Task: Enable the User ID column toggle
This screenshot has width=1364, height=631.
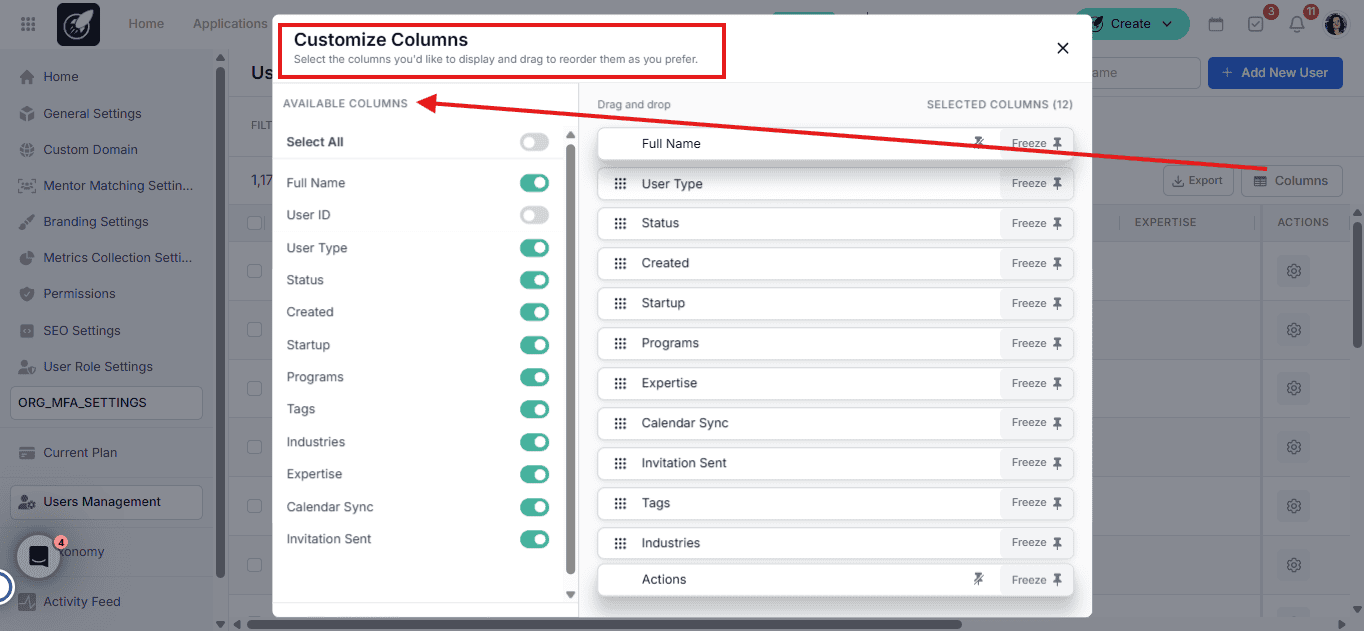Action: click(534, 215)
